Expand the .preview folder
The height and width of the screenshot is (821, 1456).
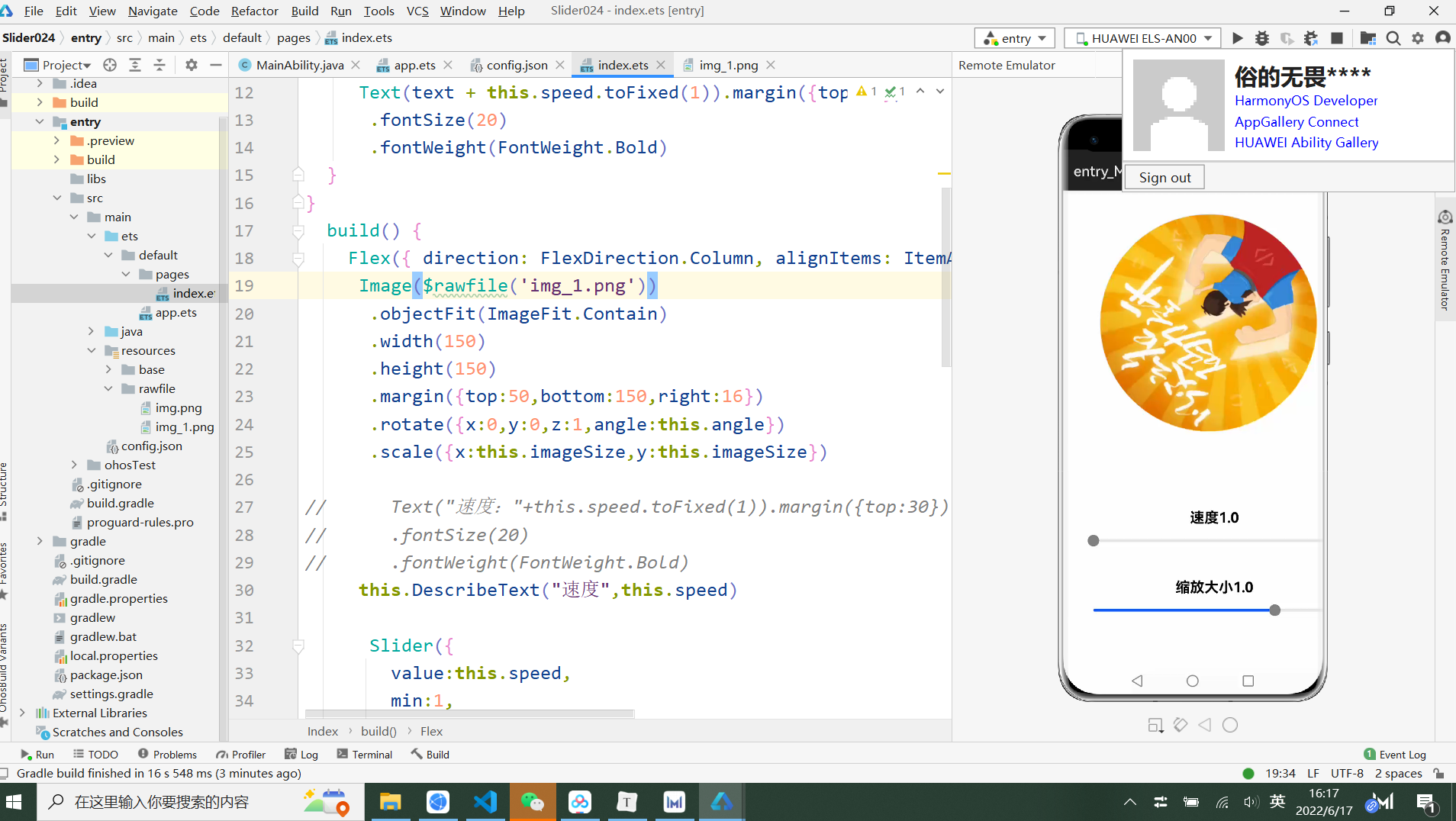point(56,140)
